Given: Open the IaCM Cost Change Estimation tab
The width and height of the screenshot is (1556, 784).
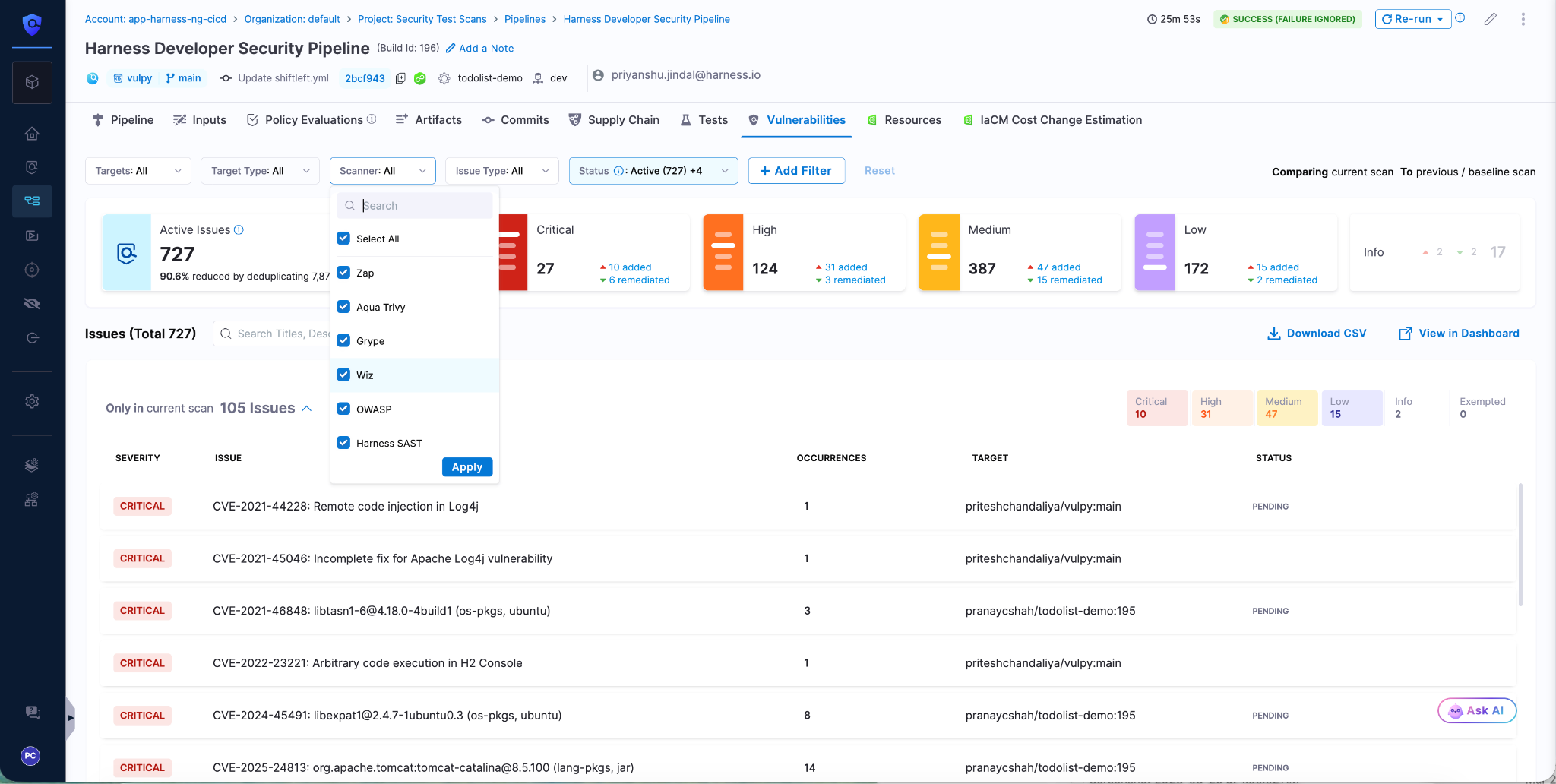Looking at the screenshot, I should pyautogui.click(x=1052, y=120).
